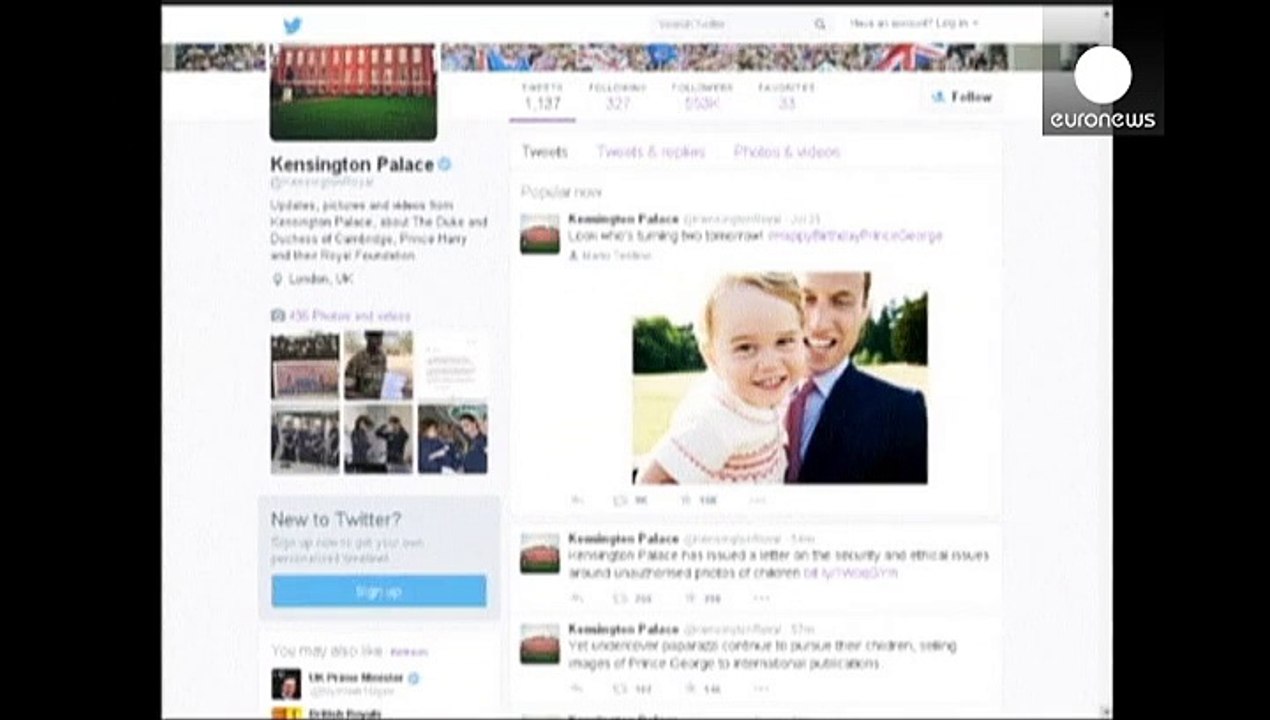Open the Tweets count 1,137 stat

[x=542, y=96]
